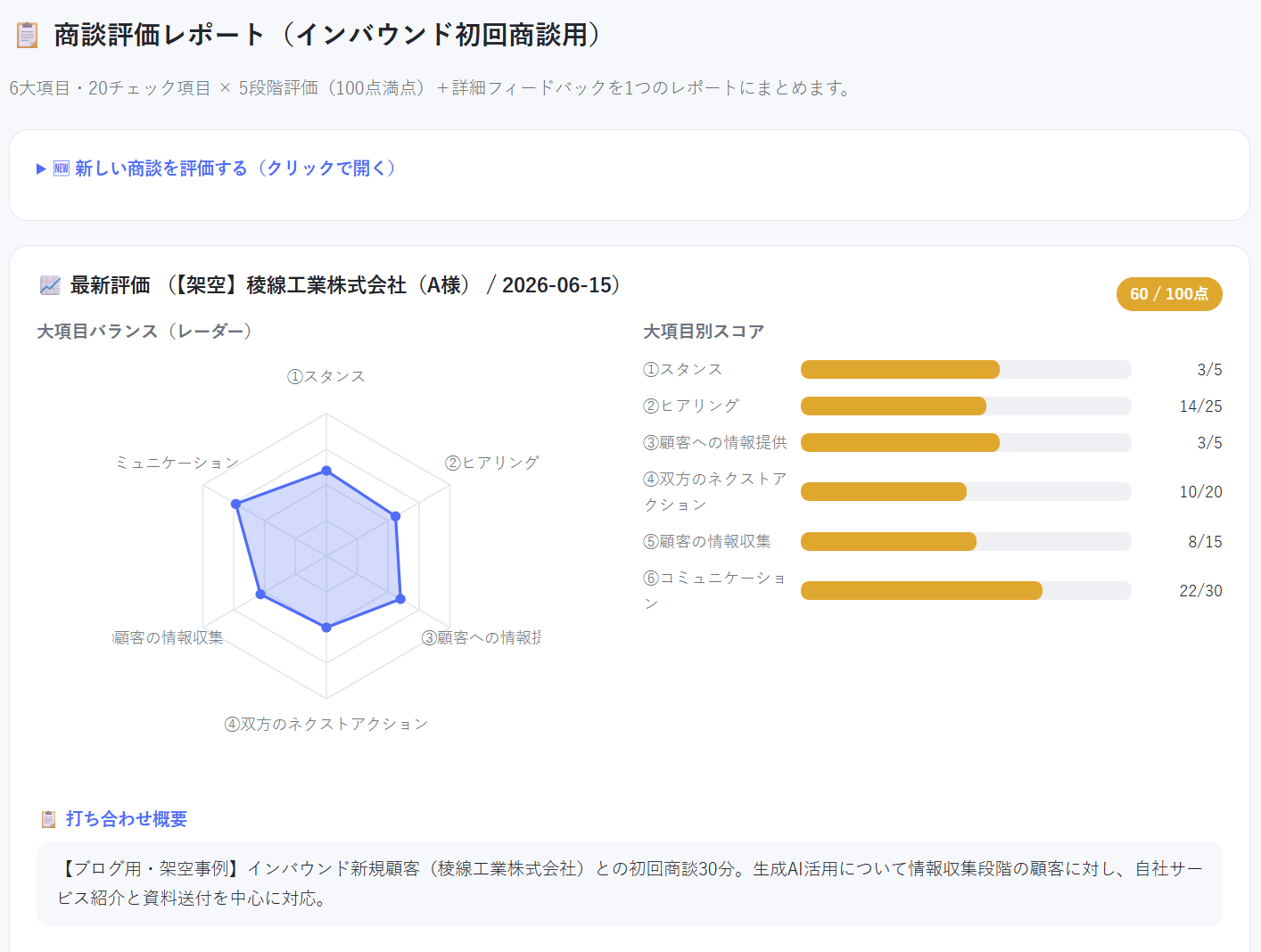The height and width of the screenshot is (952, 1261).
Task: Click the radar data point on the ①スタンス axis
Action: (x=326, y=471)
